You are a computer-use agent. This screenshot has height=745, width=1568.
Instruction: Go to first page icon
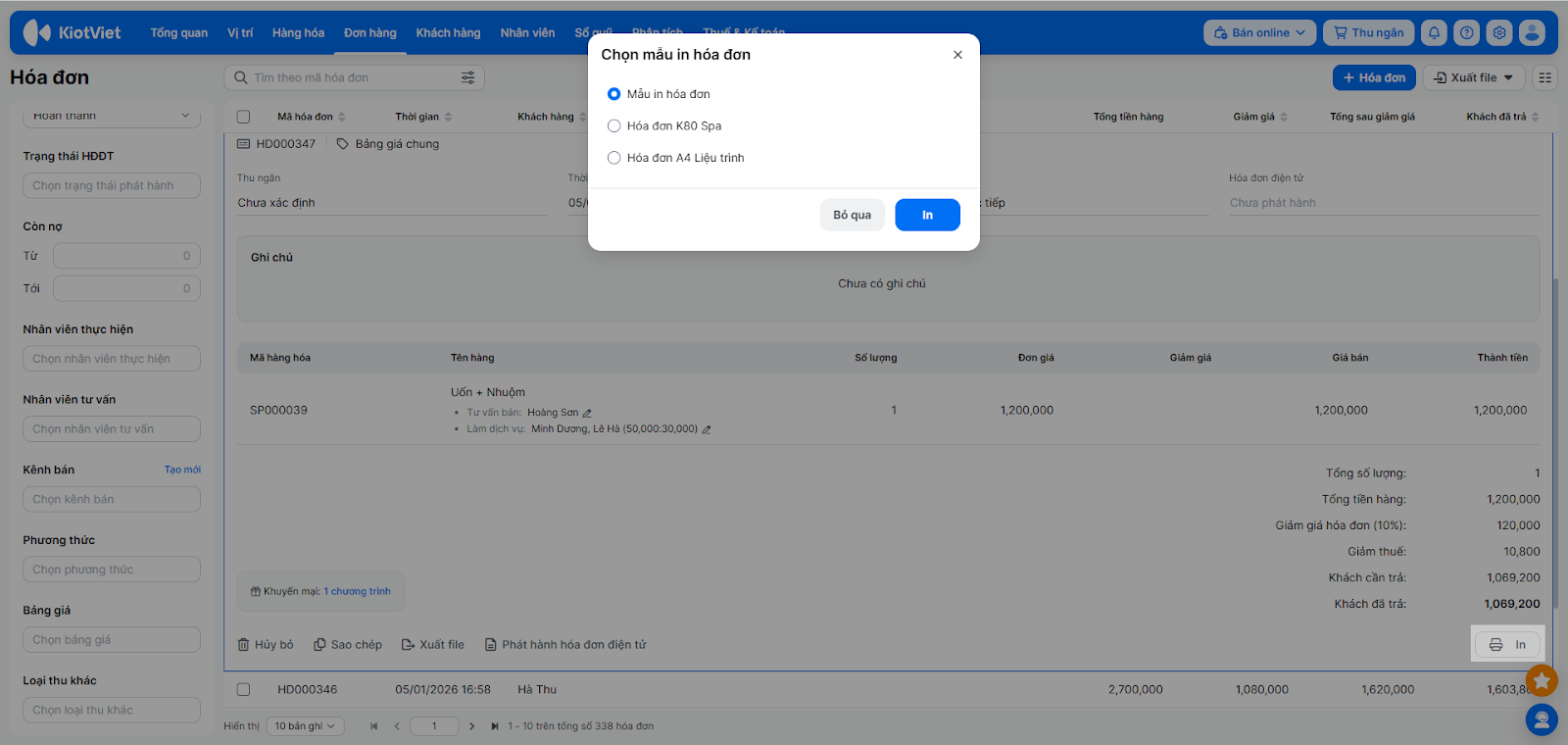(373, 726)
